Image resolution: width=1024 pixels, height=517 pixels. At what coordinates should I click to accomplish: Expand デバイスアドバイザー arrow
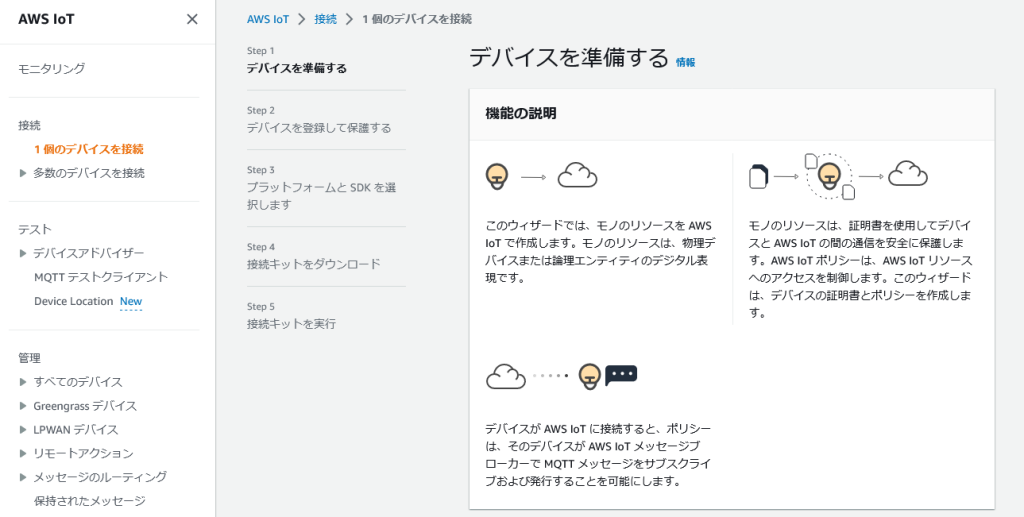23,253
